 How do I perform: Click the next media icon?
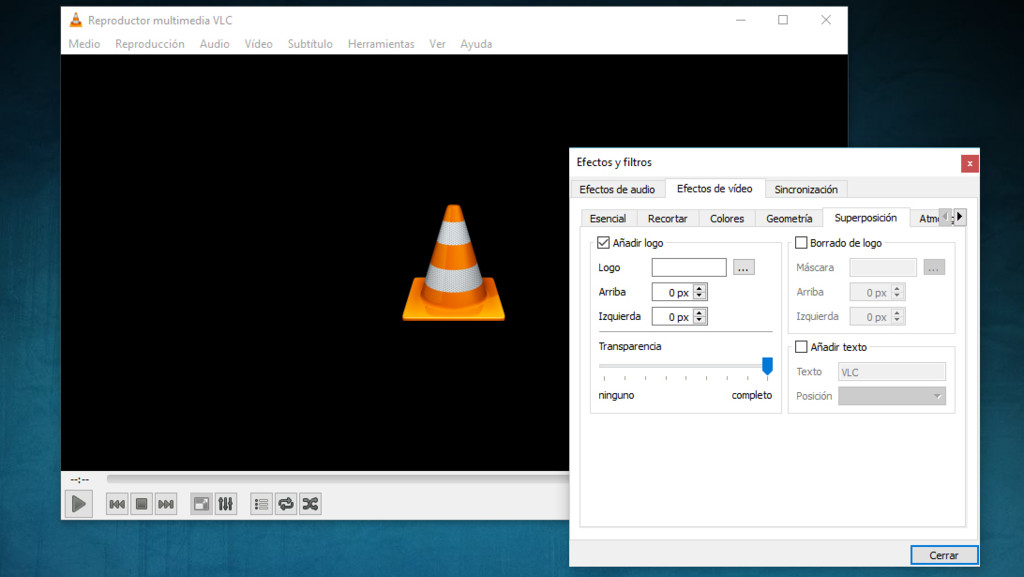166,503
